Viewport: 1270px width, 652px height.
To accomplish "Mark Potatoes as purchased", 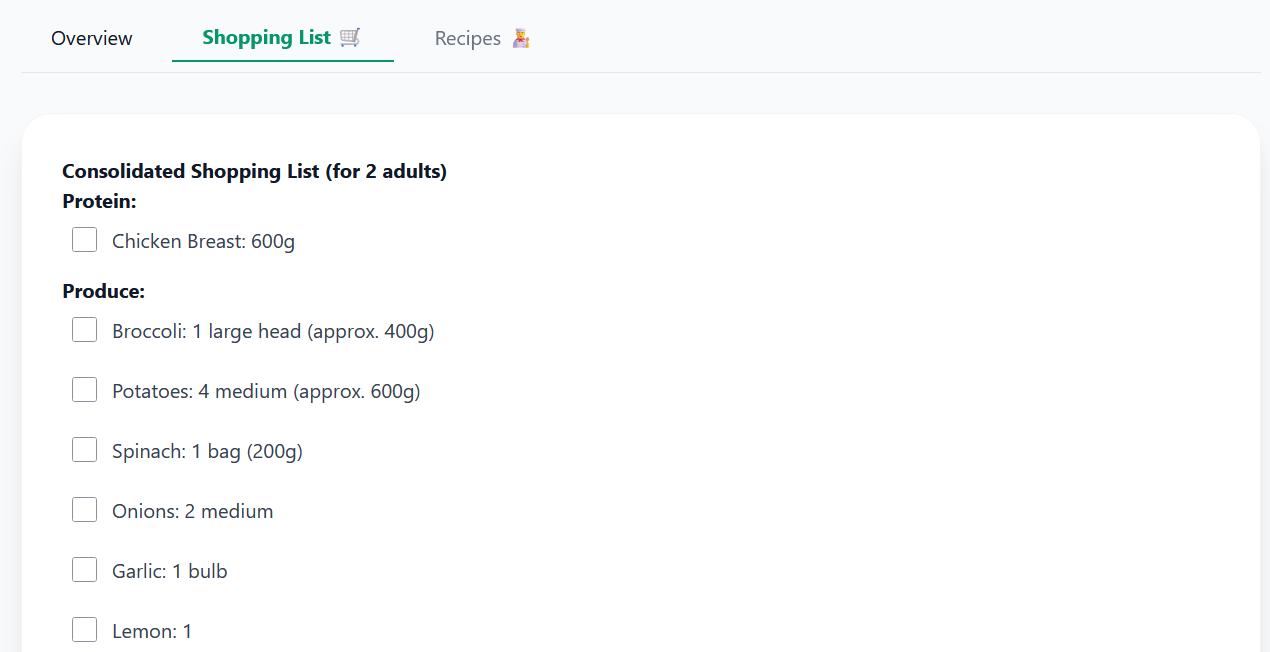I will 85,390.
